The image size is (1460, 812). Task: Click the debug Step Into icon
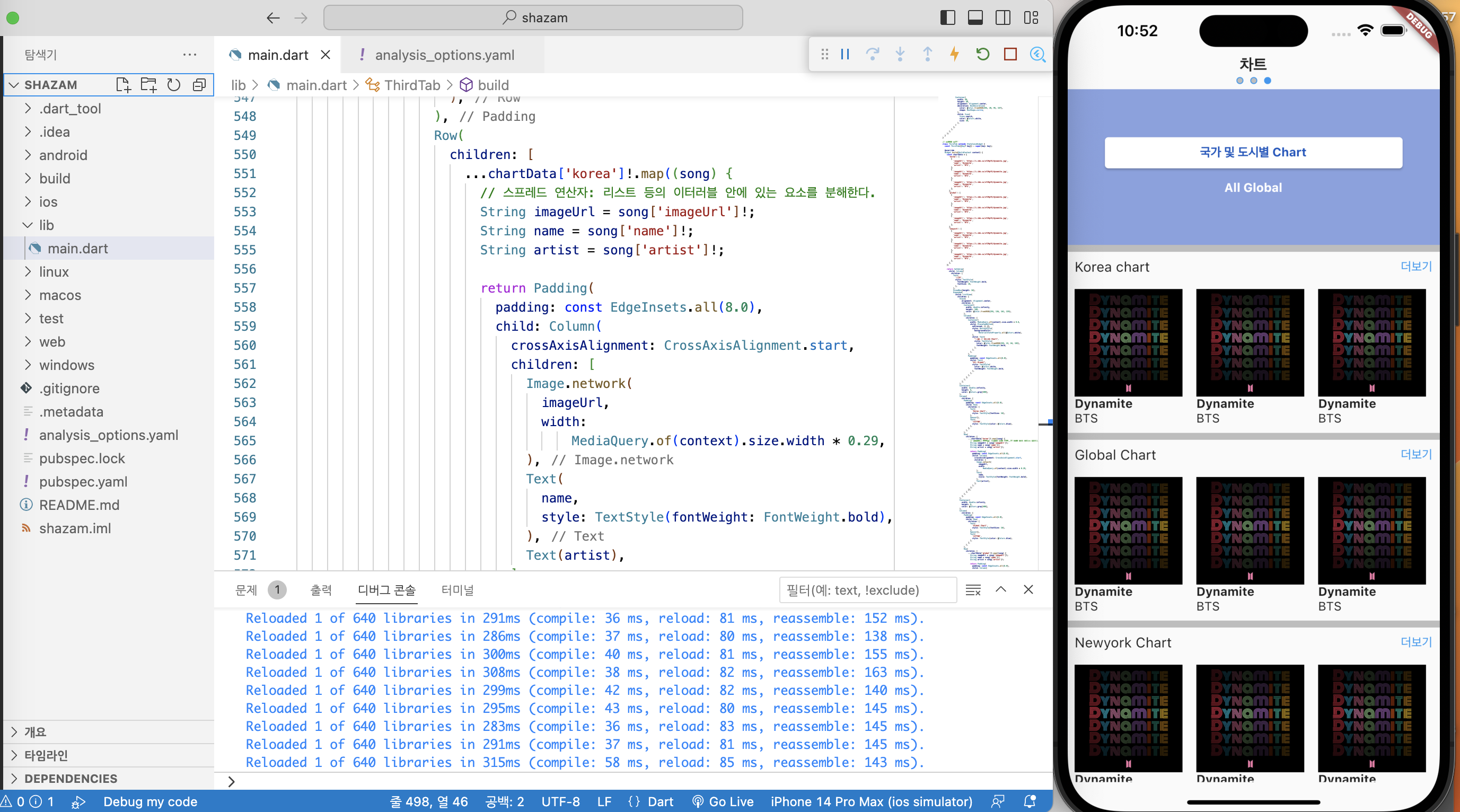(x=900, y=55)
